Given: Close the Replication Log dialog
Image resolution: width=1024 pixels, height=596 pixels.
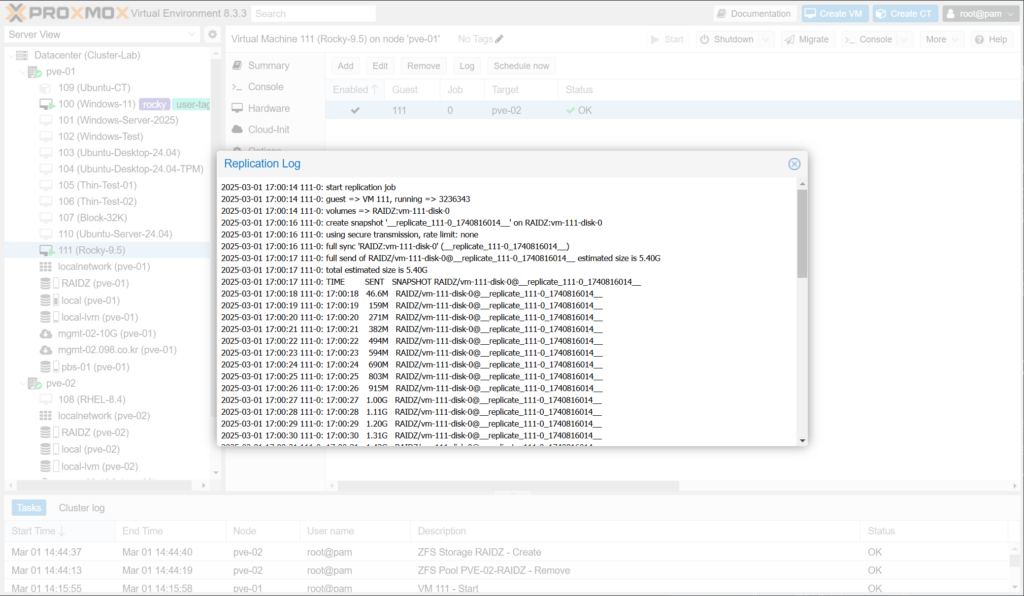Looking at the screenshot, I should (x=794, y=164).
